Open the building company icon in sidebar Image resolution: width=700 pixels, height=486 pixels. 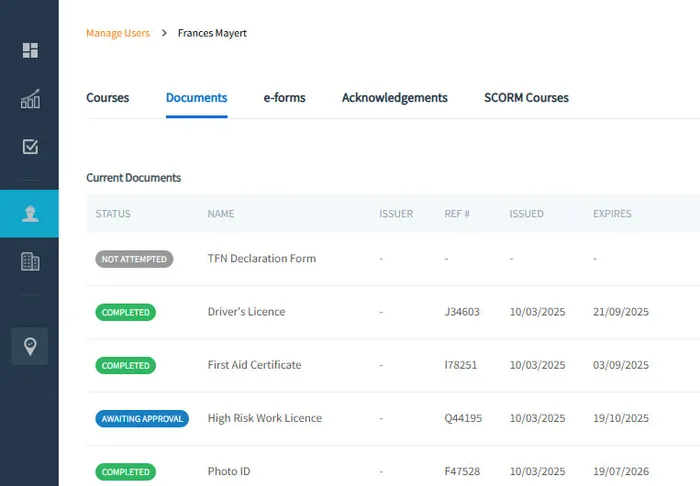coord(30,262)
